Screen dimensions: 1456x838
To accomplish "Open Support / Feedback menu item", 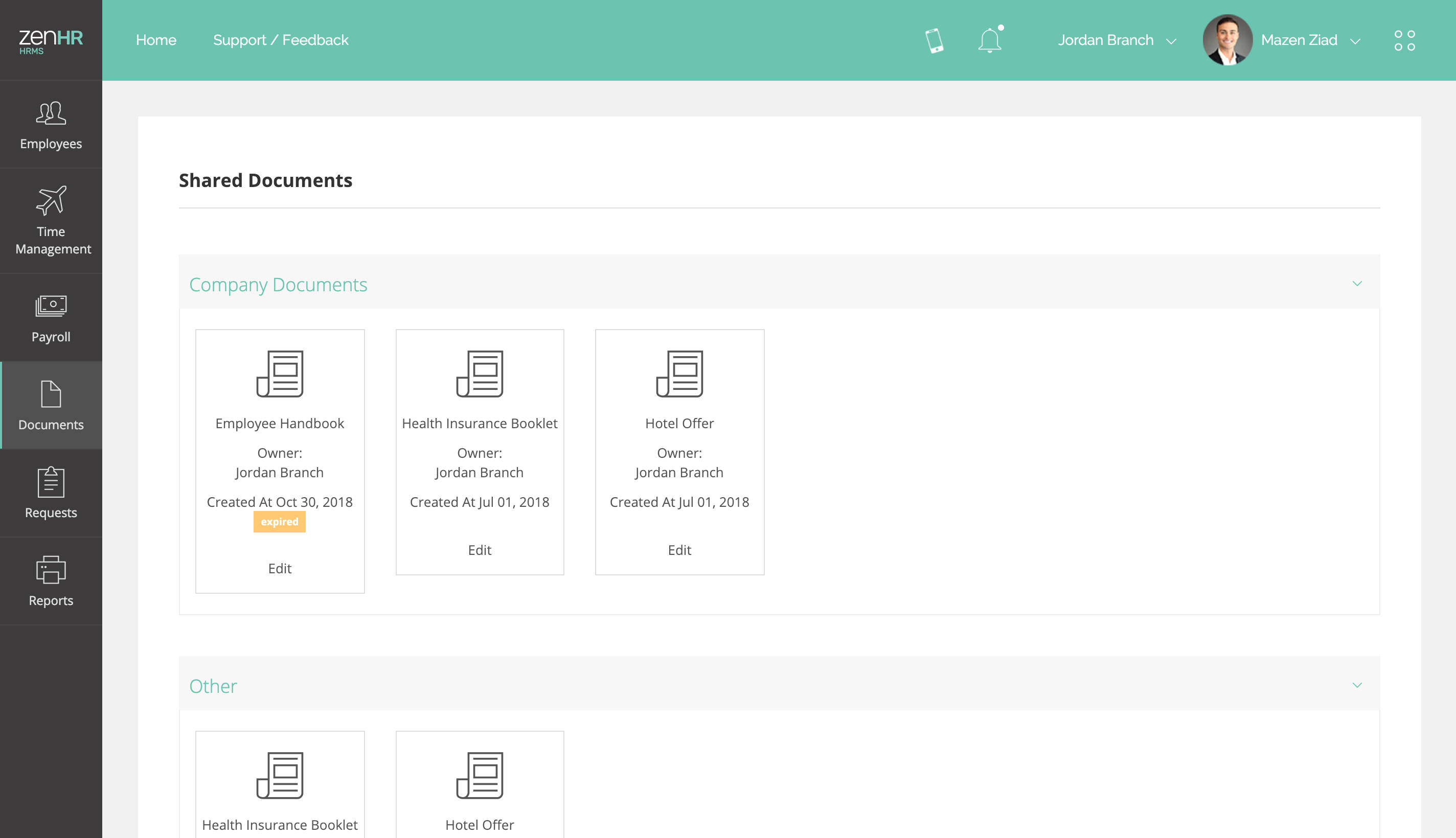I will coord(280,40).
